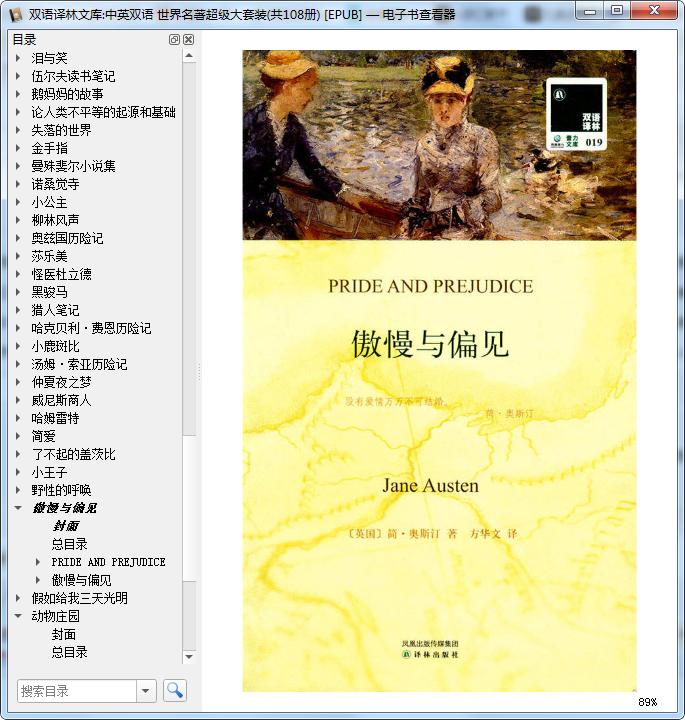Go to 黑骏马 entry
The width and height of the screenshot is (685, 720).
pyautogui.click(x=49, y=292)
